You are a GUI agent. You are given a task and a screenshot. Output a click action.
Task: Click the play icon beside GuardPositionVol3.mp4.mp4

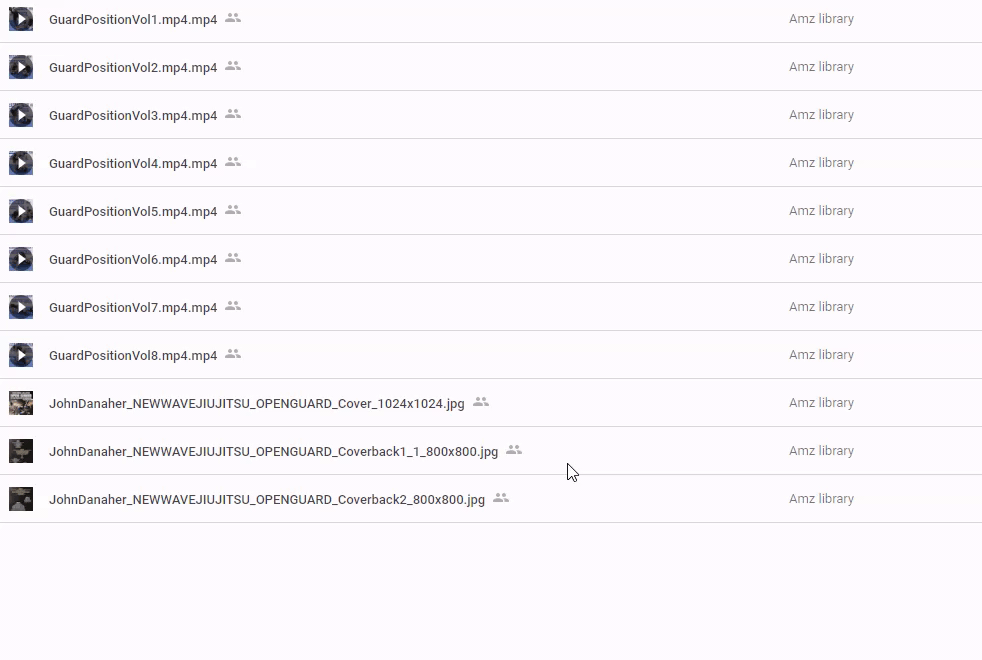(21, 115)
